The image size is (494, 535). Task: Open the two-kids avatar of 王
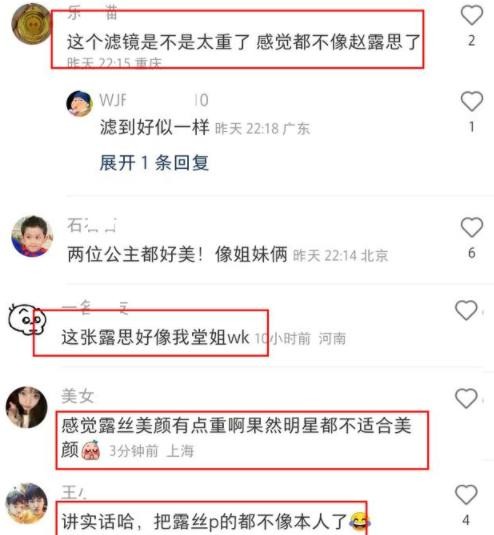[x=27, y=503]
